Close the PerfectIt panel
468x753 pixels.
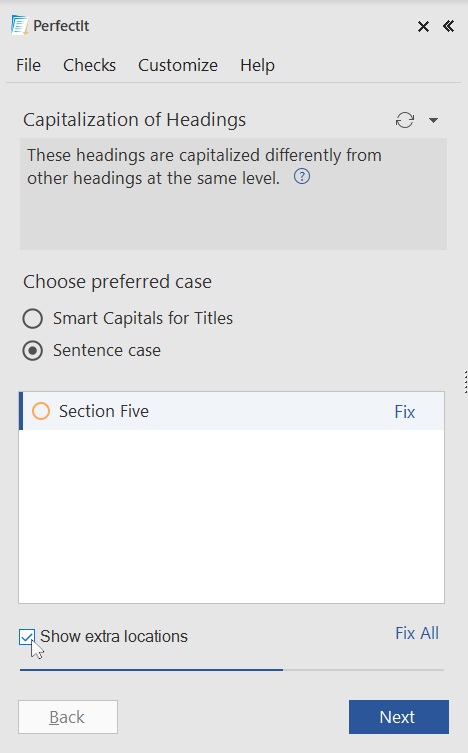pyautogui.click(x=423, y=26)
